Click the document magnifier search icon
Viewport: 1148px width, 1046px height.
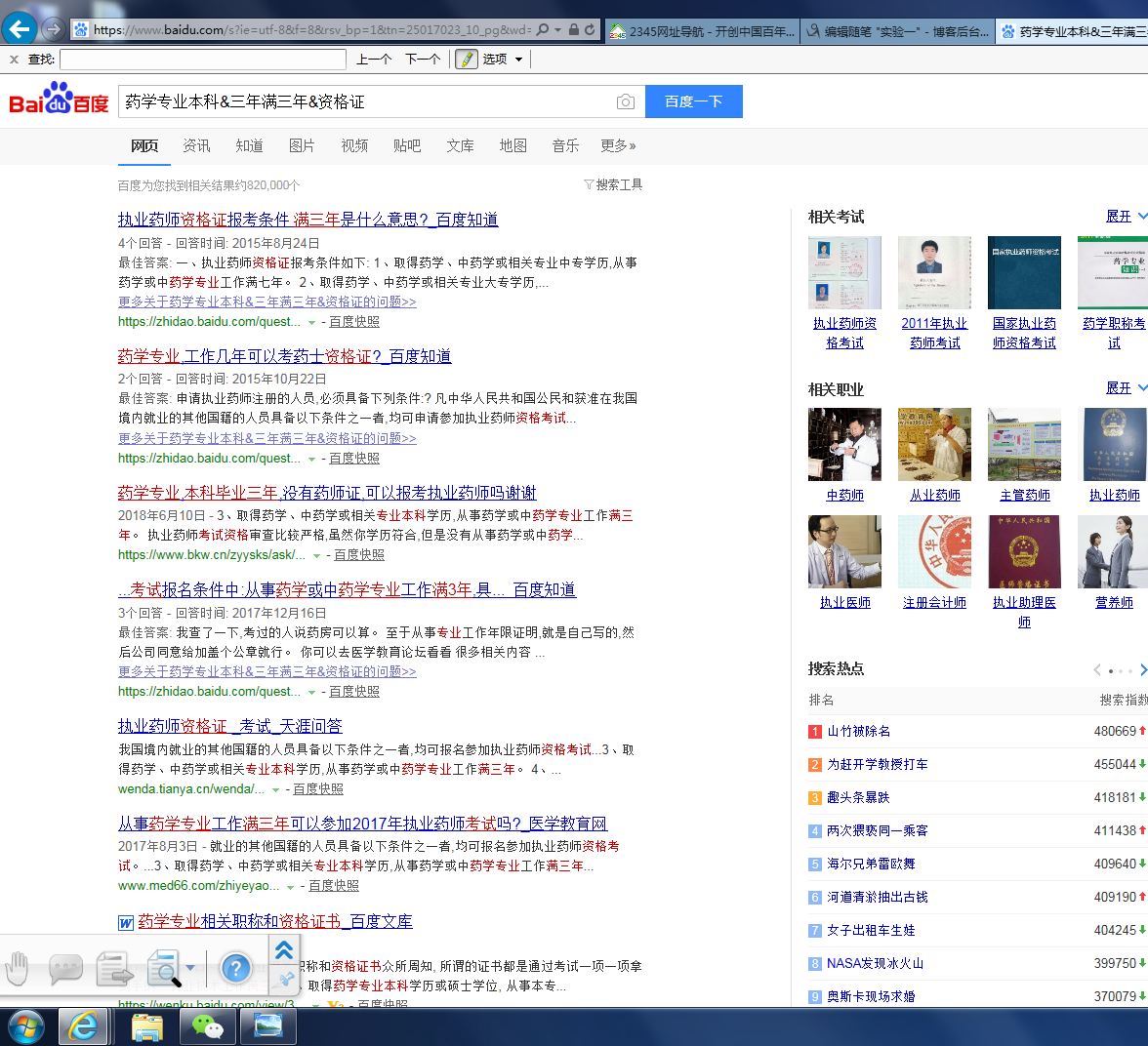click(x=164, y=968)
